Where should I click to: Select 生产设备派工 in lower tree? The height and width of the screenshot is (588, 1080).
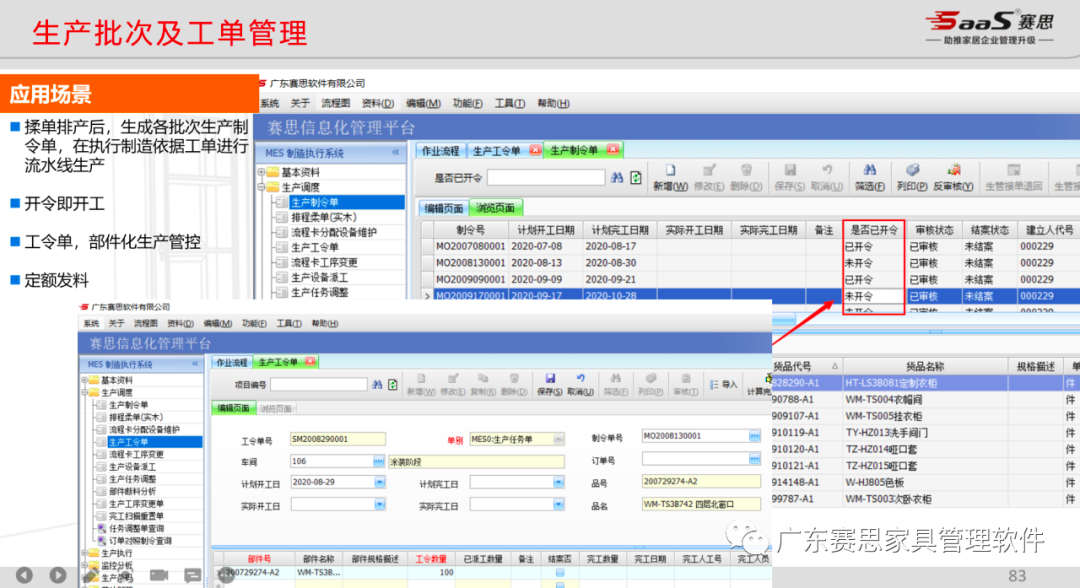(x=132, y=467)
